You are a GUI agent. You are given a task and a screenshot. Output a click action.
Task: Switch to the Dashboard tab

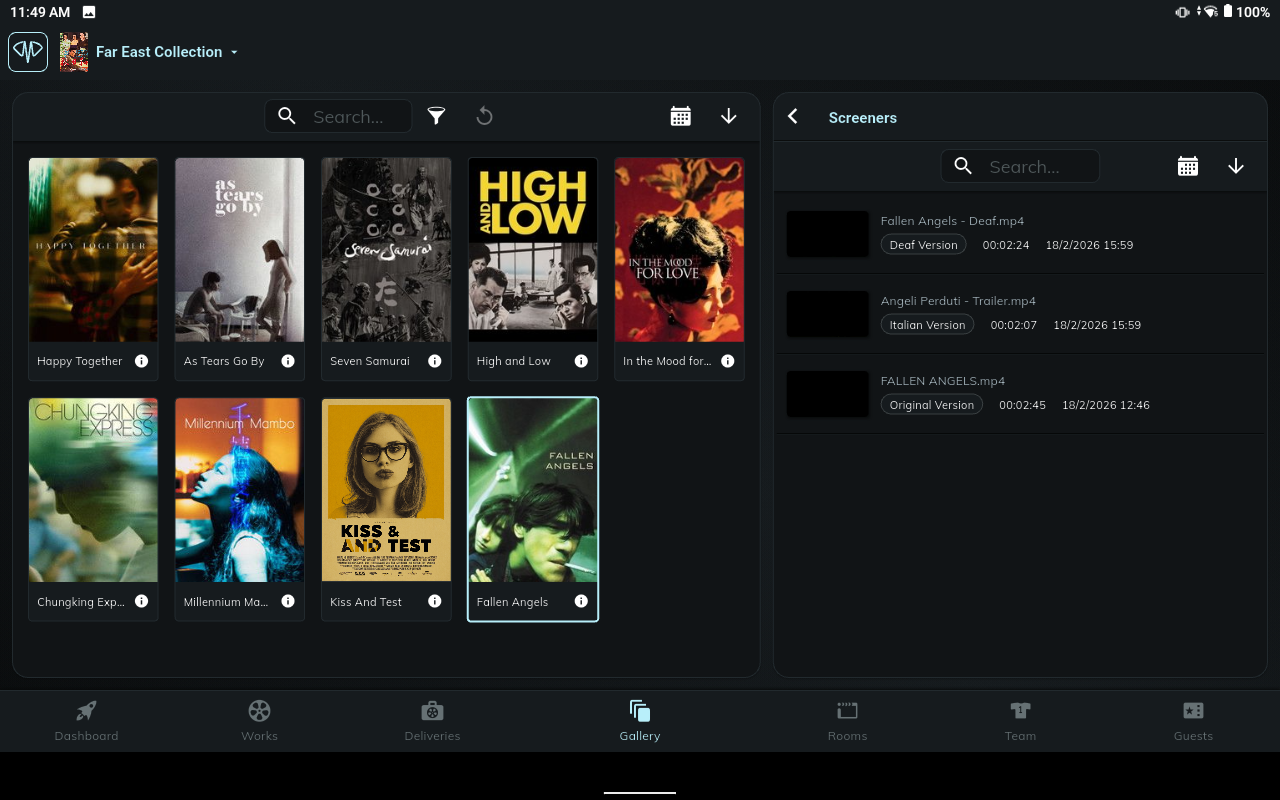87,721
